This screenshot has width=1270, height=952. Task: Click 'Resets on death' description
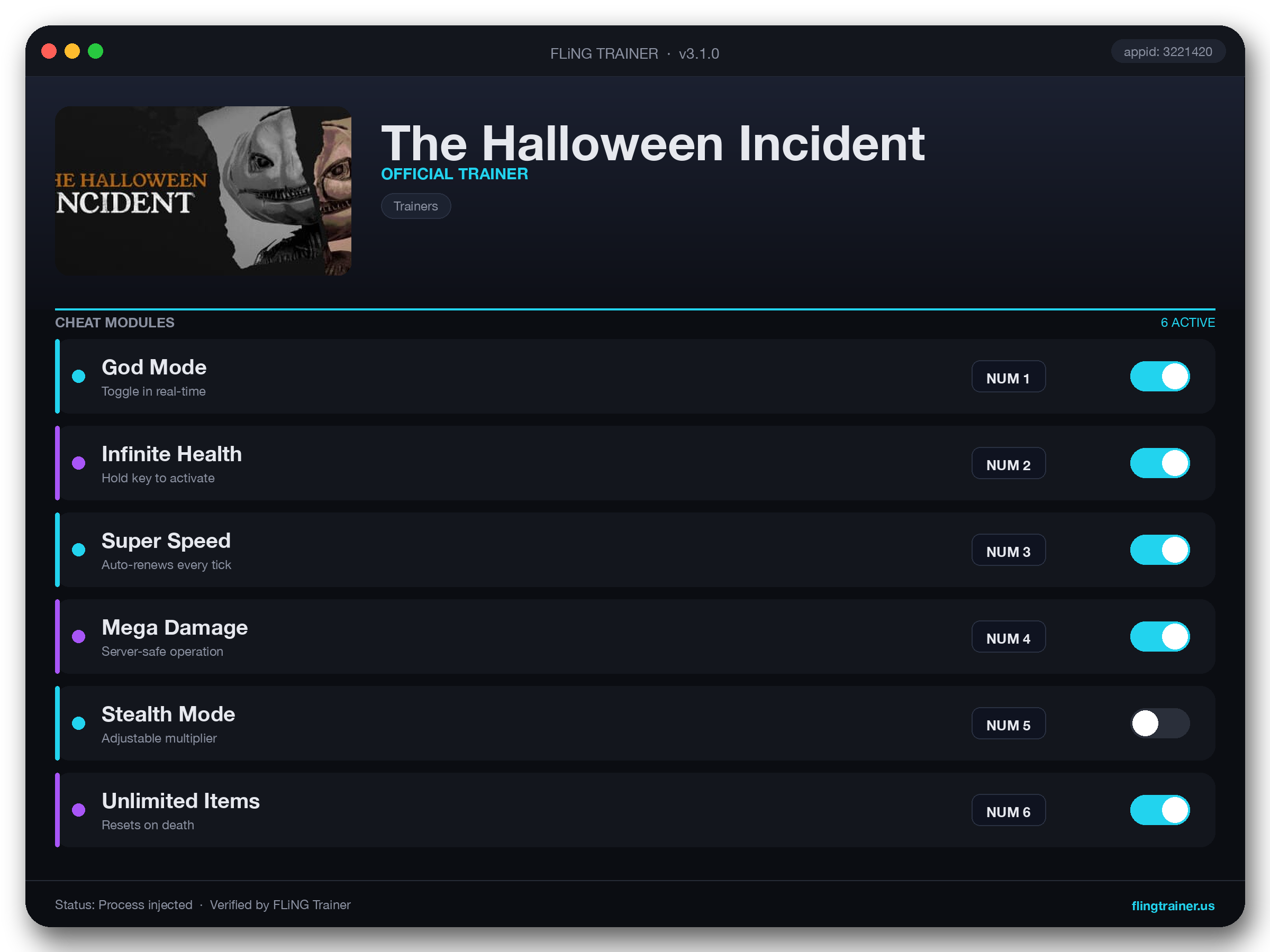pyautogui.click(x=148, y=825)
